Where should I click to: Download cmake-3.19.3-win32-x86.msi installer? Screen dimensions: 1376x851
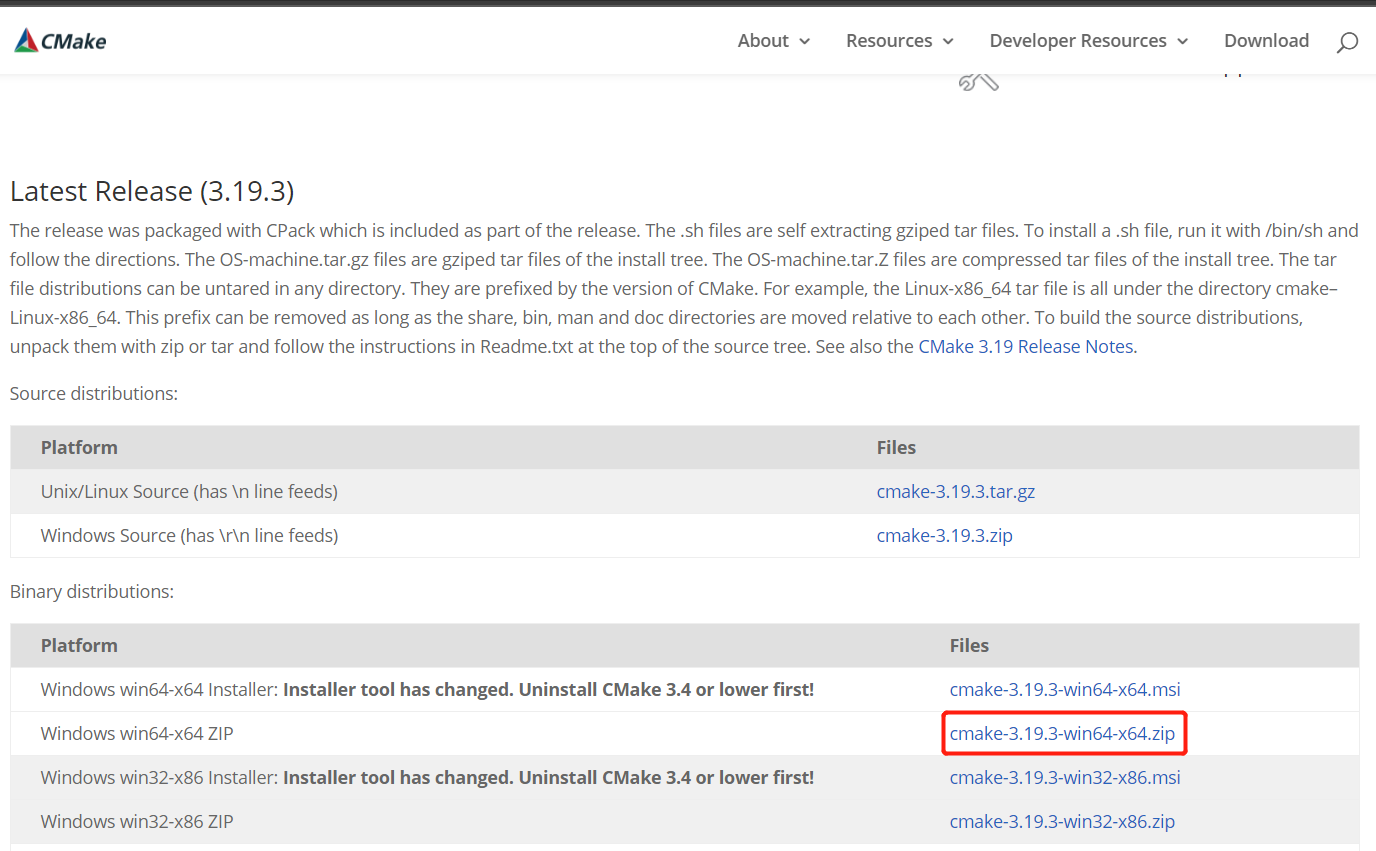[1065, 778]
